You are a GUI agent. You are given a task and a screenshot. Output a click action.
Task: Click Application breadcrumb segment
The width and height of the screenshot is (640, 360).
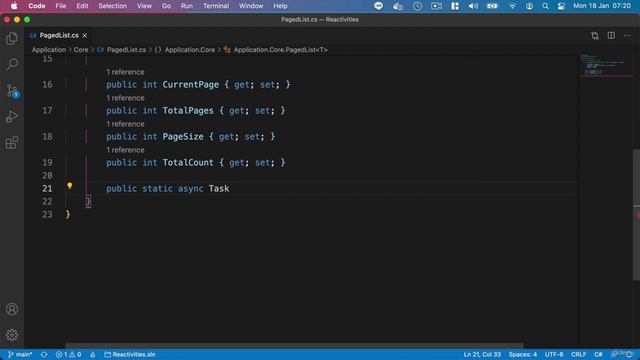point(49,50)
